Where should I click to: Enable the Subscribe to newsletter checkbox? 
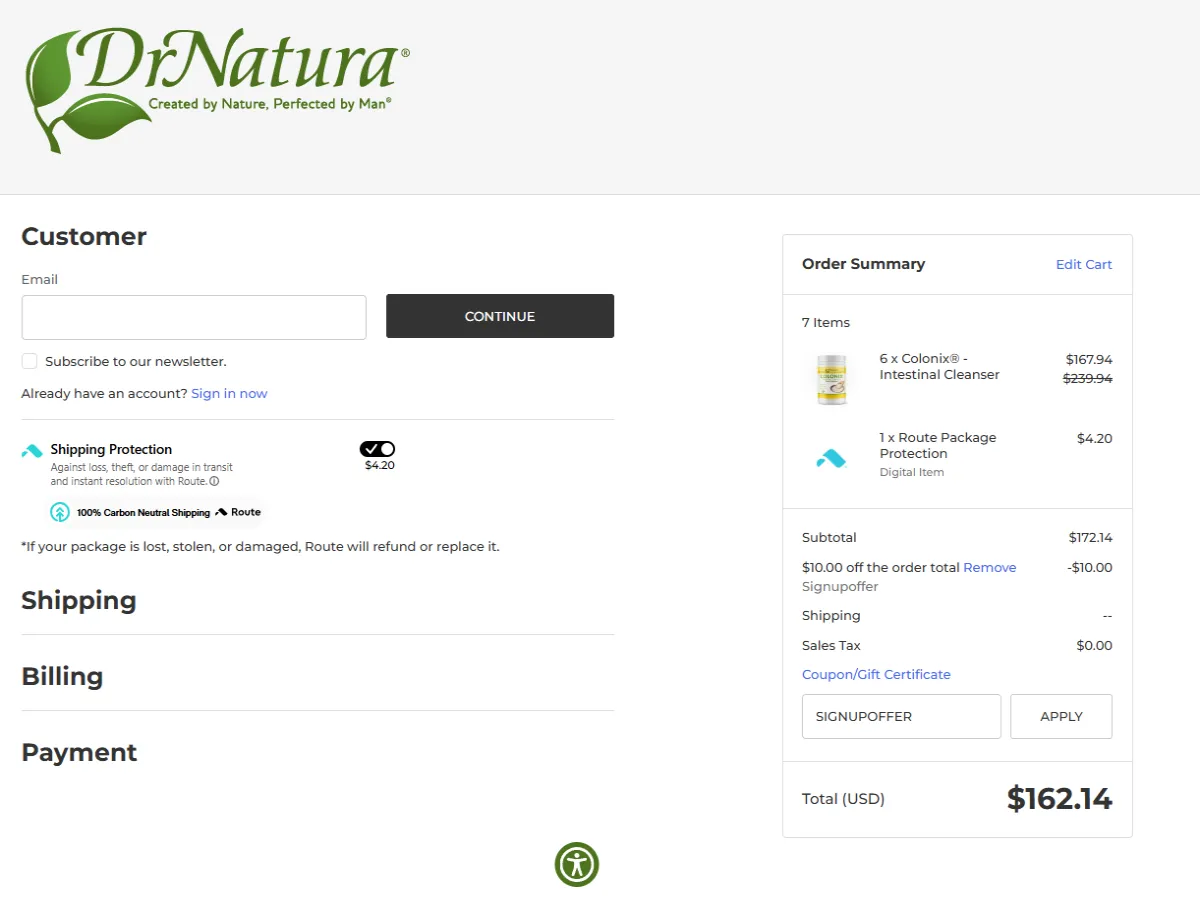(x=29, y=361)
